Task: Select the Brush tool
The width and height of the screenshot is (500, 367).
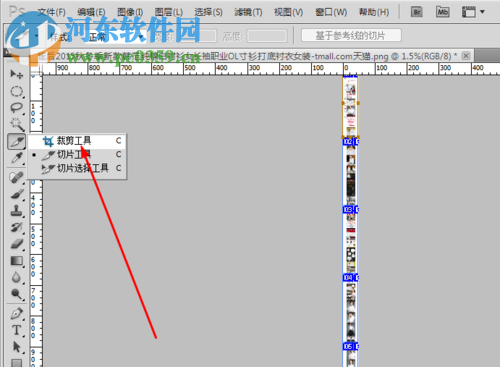Action: (x=16, y=194)
